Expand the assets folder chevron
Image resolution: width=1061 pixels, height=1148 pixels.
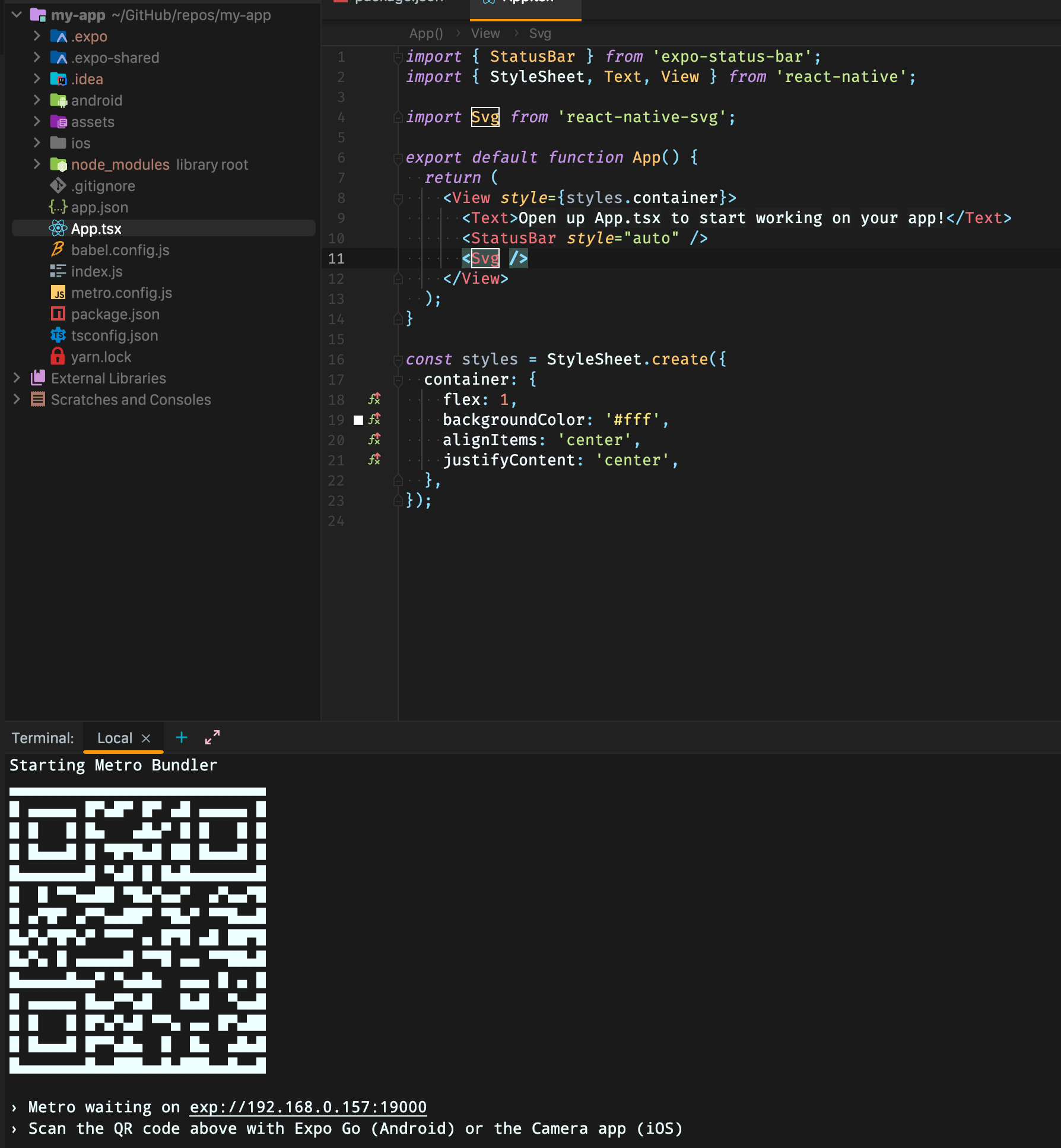click(x=37, y=121)
